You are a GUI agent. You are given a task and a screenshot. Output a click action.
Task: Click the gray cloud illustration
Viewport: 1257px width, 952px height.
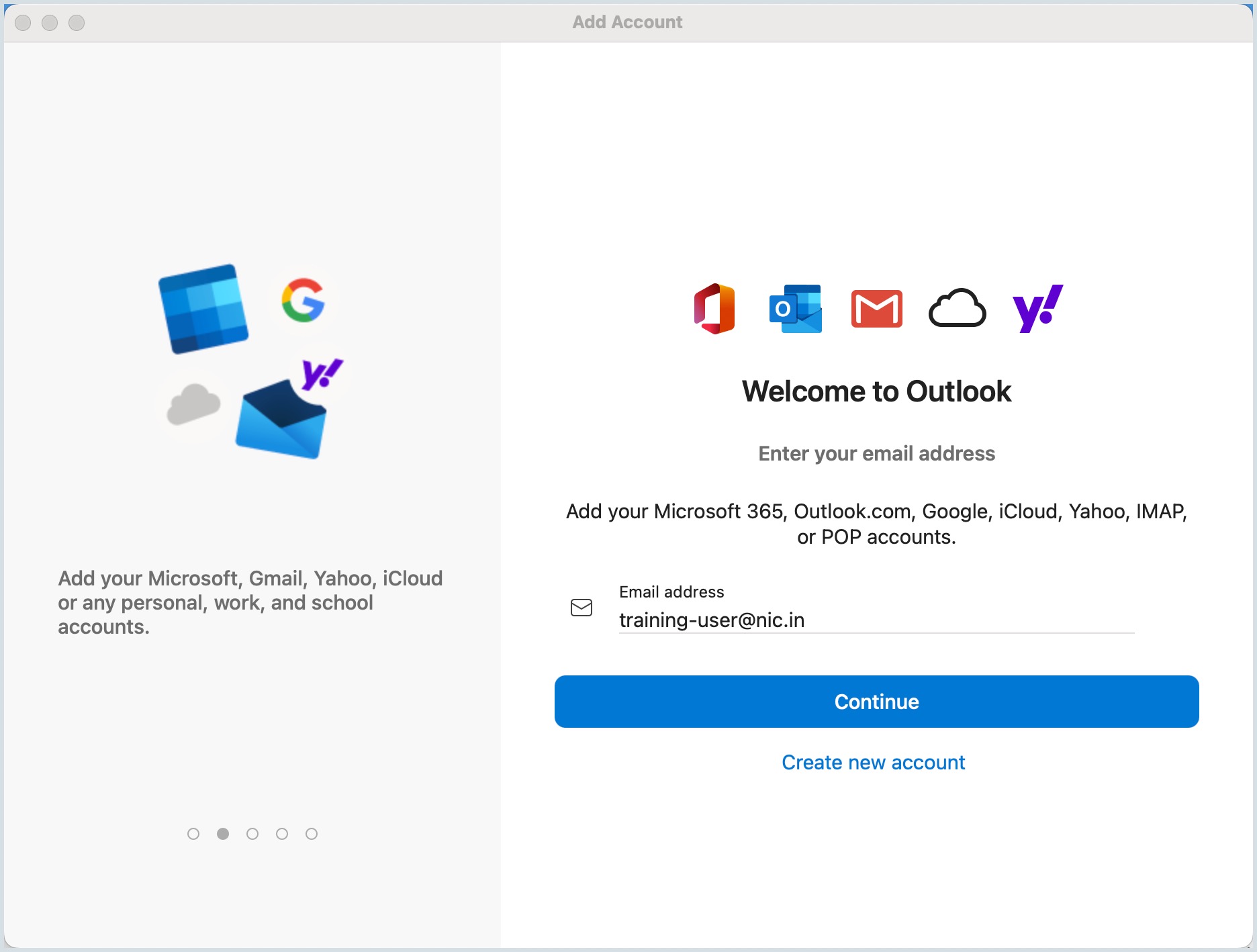193,404
